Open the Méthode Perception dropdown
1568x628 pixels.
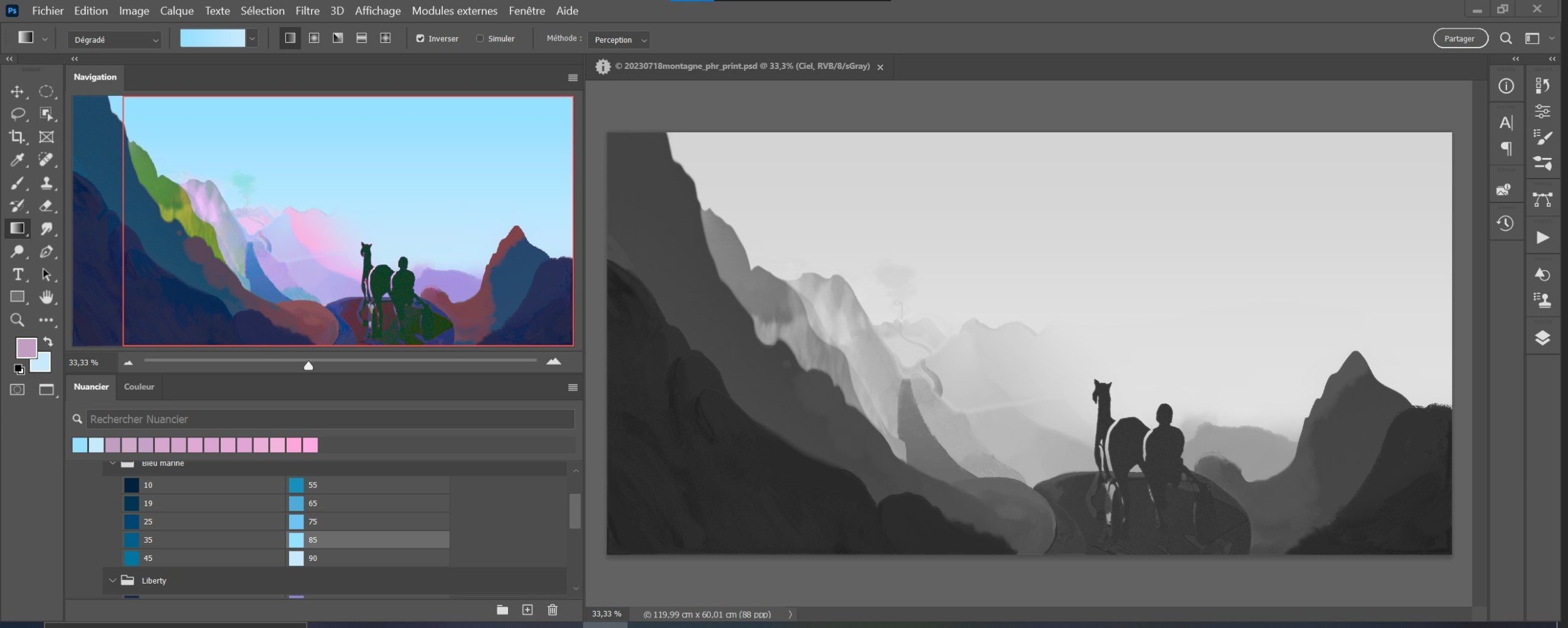click(618, 40)
